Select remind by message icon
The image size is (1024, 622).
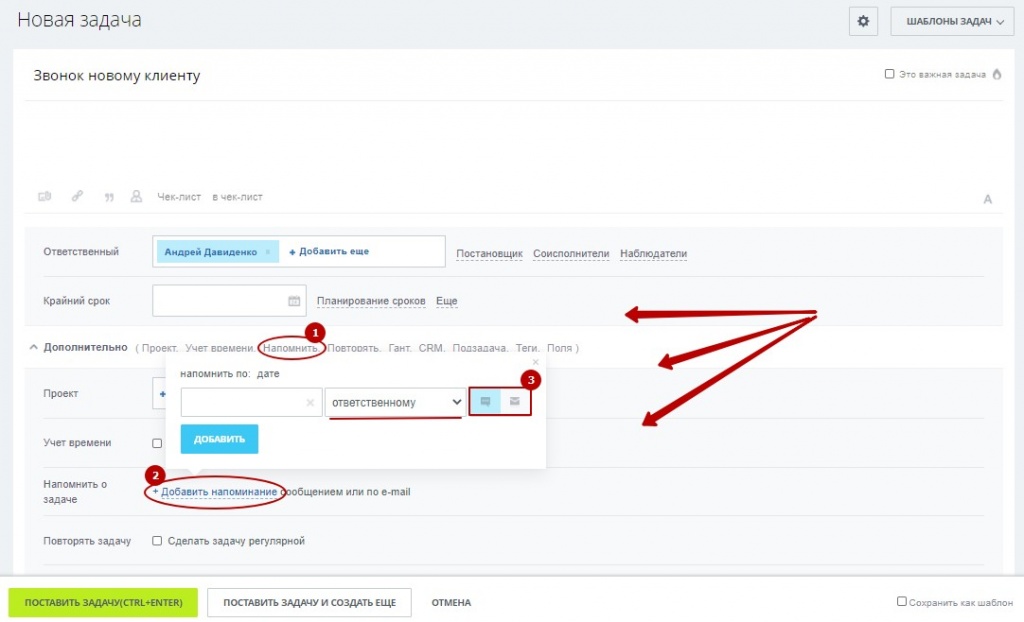pyautogui.click(x=485, y=401)
